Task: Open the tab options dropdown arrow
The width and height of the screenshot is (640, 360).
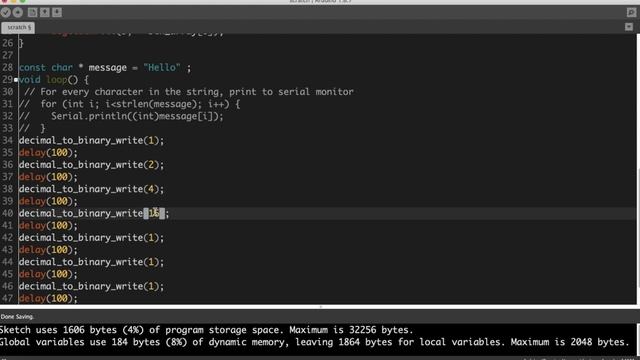Action: (629, 27)
